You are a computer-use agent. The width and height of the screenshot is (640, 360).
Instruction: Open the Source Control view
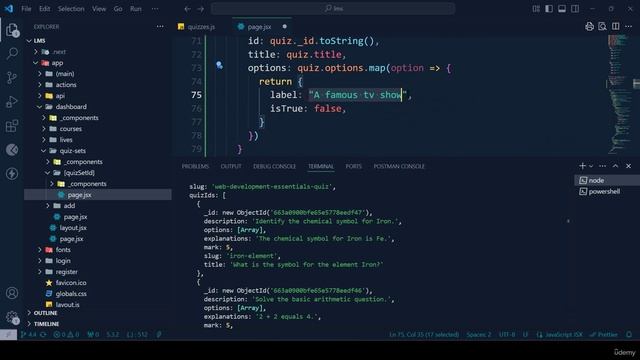(x=12, y=78)
